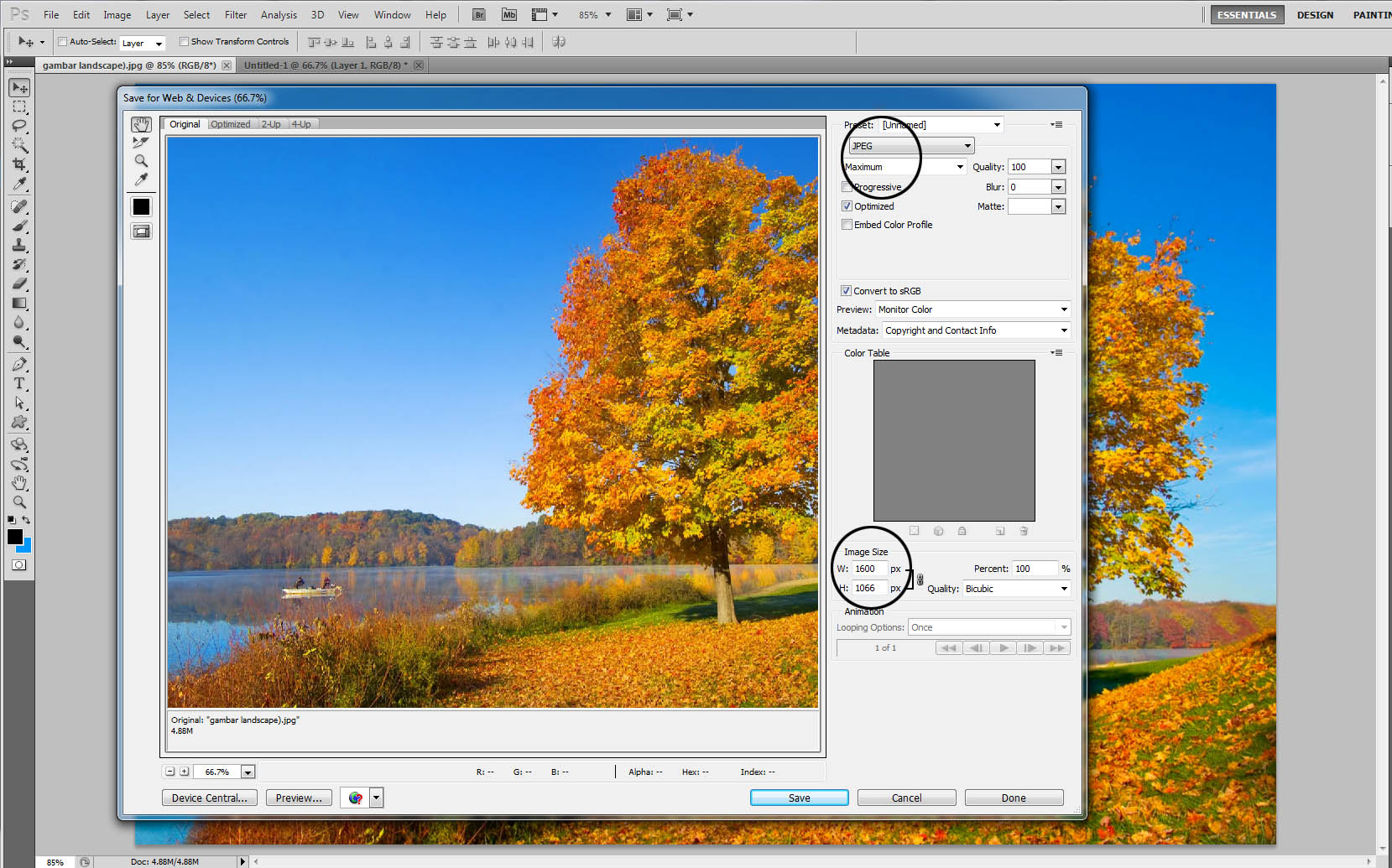This screenshot has width=1392, height=868.
Task: Open the Filter menu
Action: tap(235, 14)
